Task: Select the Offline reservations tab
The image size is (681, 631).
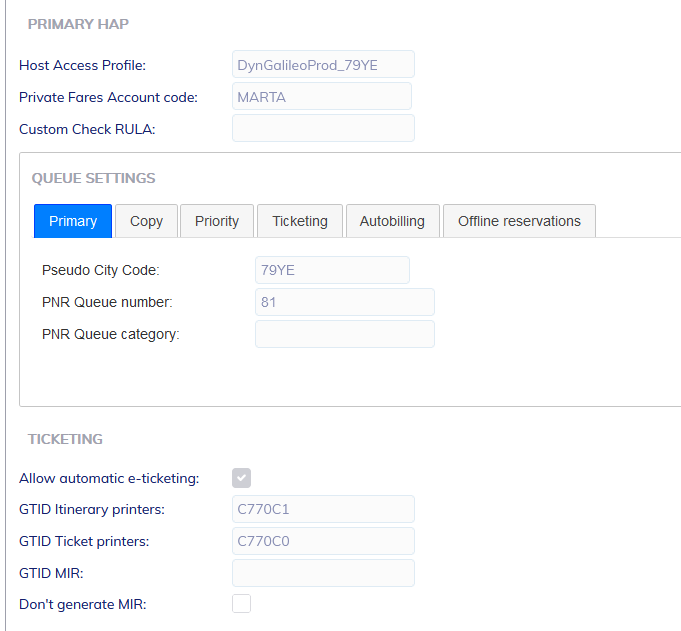Action: click(x=519, y=221)
